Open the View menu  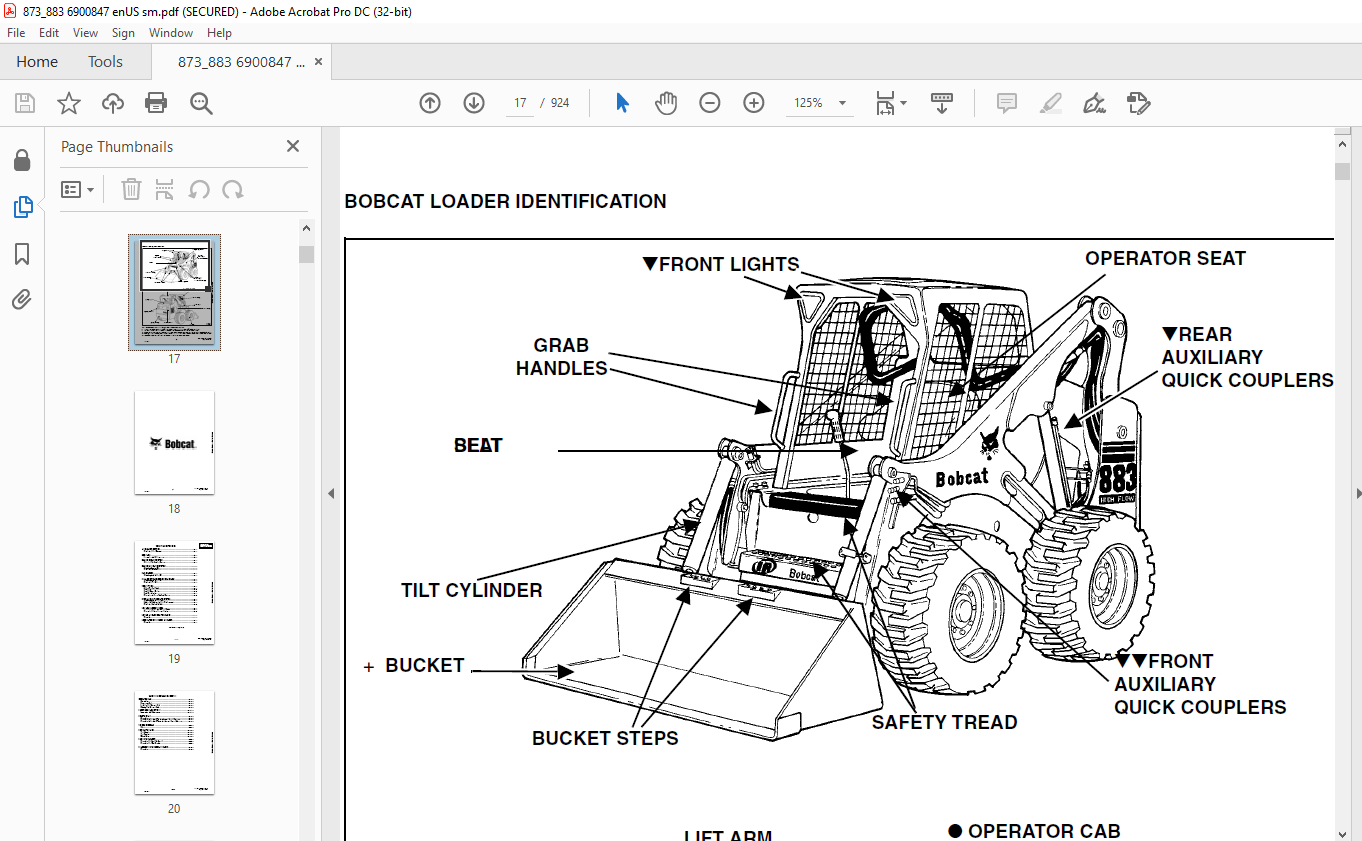pyautogui.click(x=86, y=33)
